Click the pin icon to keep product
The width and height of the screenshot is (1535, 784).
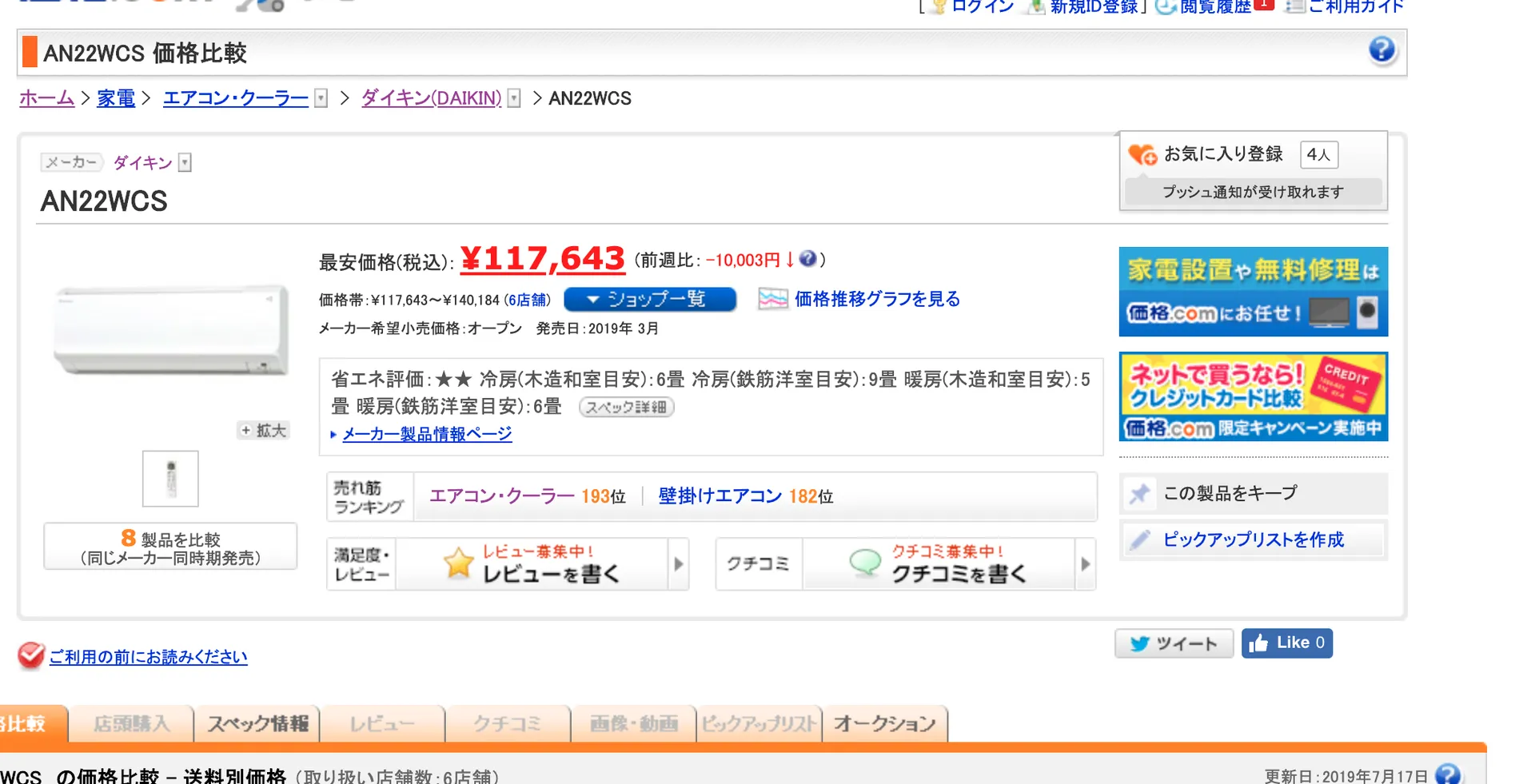pos(1139,494)
